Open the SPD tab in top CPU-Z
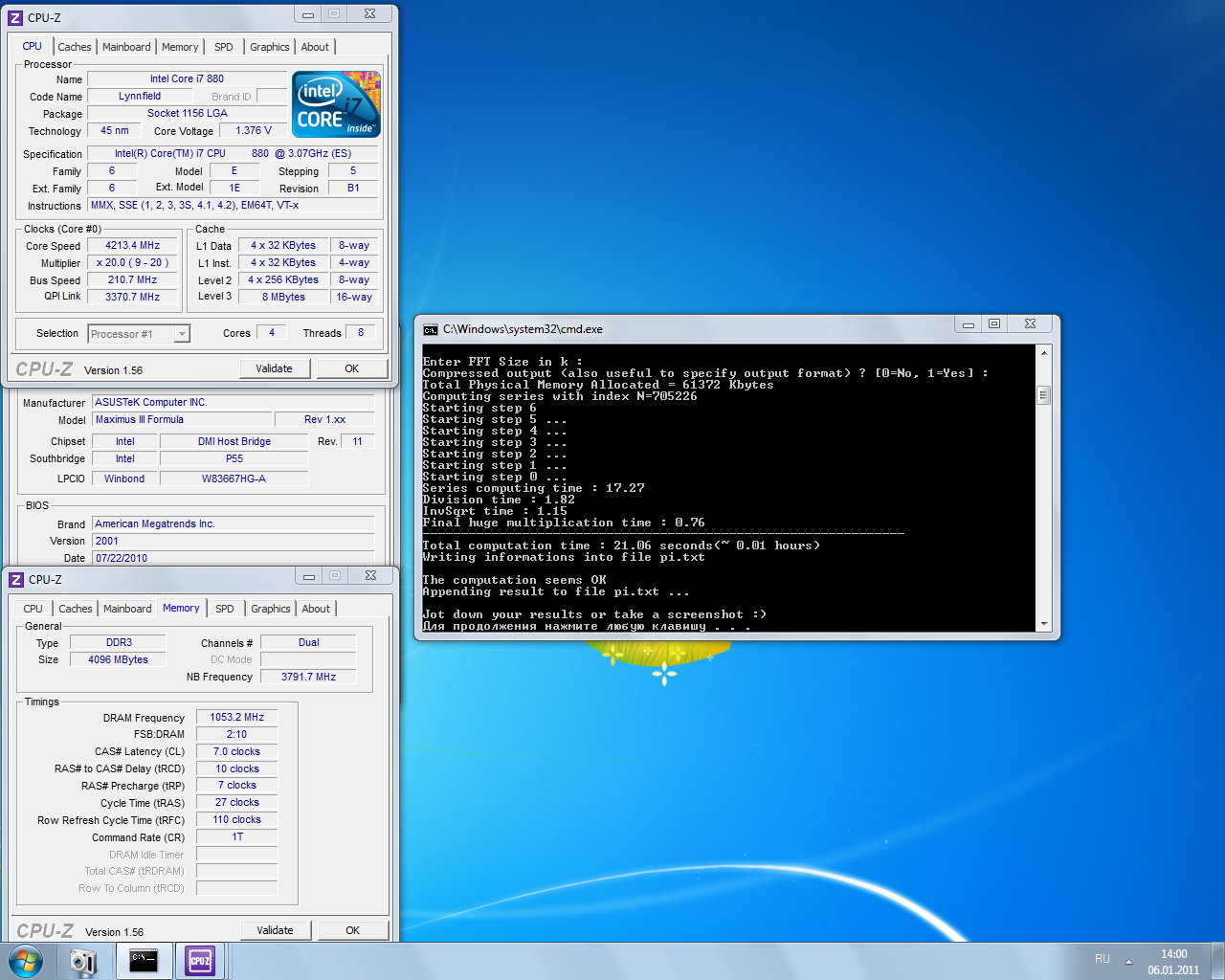 (x=224, y=47)
